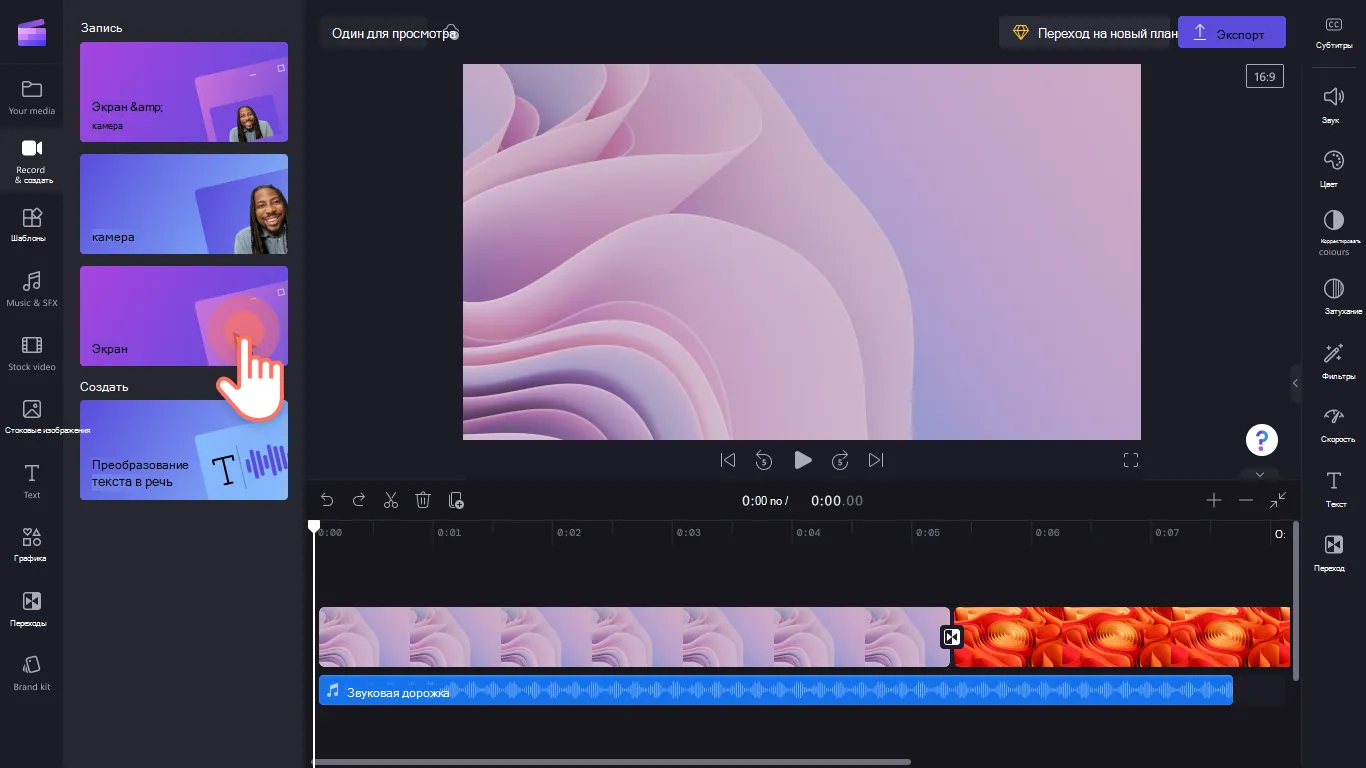Click the video preview canvas

click(x=802, y=252)
